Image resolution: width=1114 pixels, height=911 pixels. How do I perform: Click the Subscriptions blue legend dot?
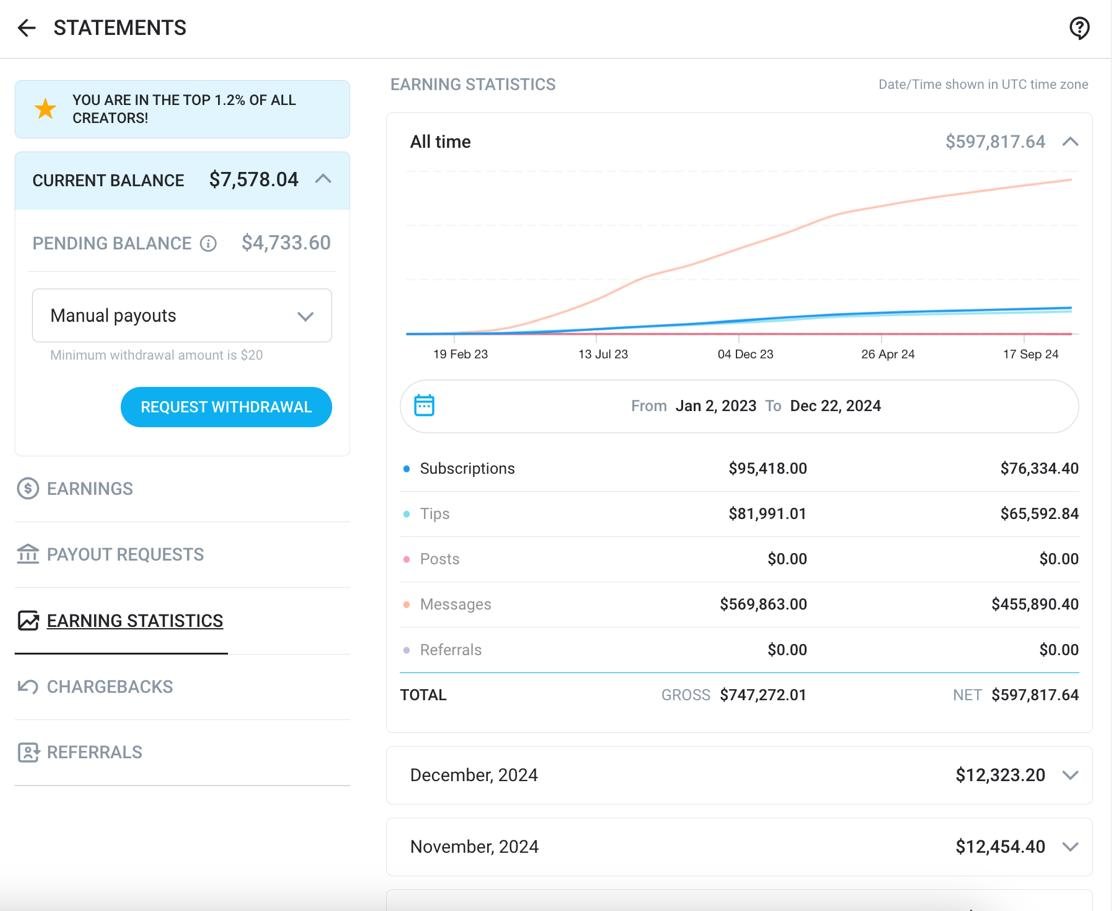(x=406, y=469)
